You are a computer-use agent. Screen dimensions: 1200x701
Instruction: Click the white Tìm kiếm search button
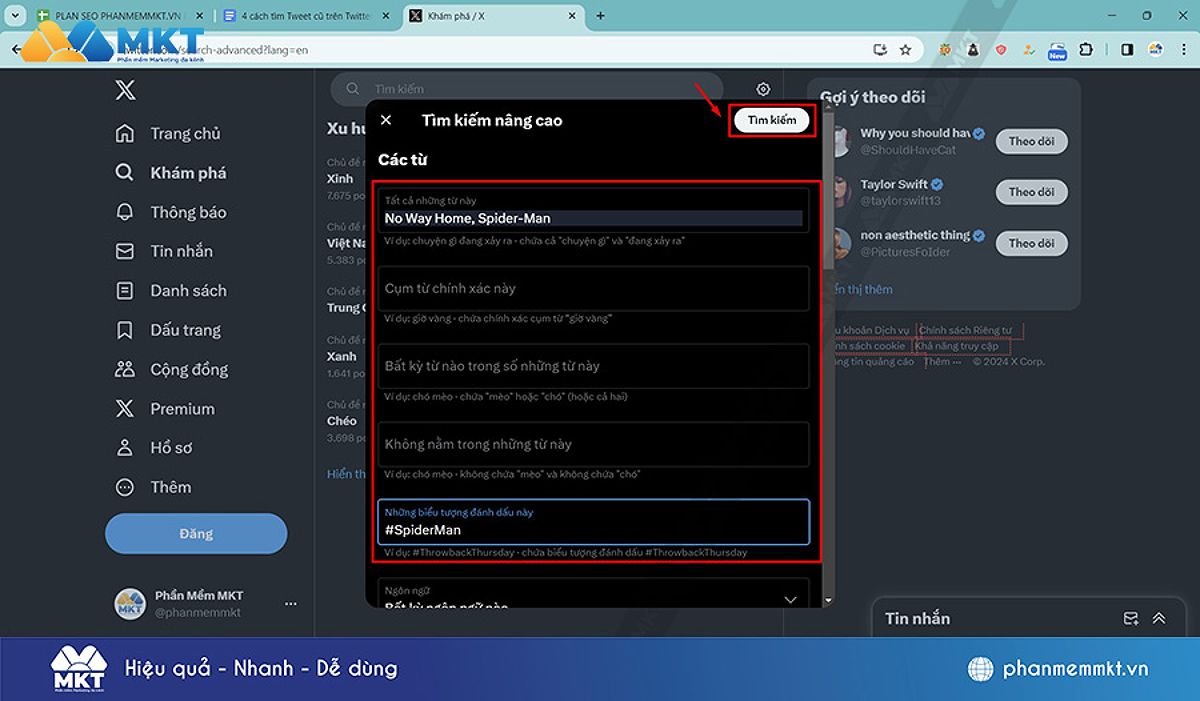tap(772, 120)
